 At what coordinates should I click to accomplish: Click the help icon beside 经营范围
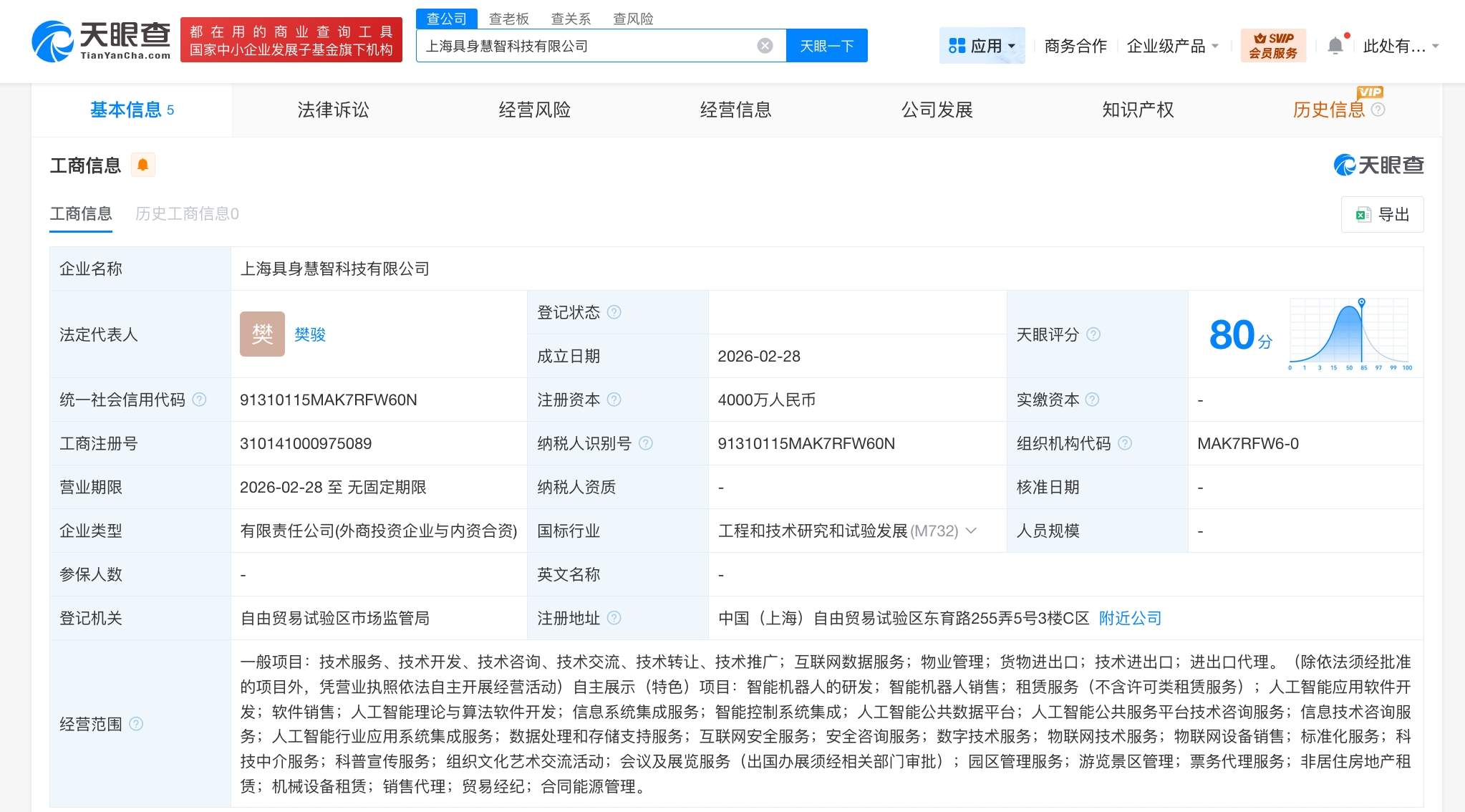[136, 723]
